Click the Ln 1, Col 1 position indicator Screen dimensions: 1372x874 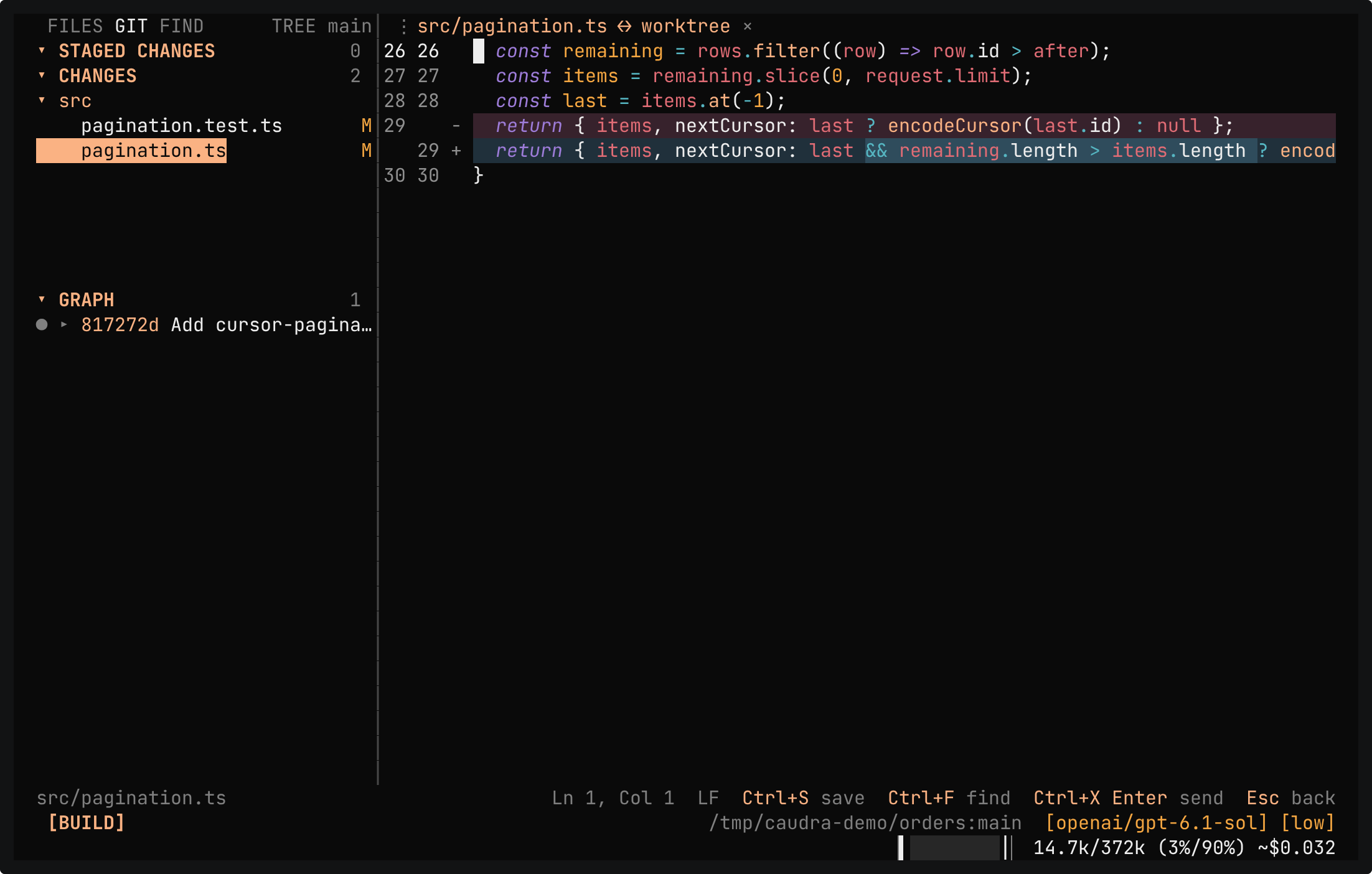point(613,798)
